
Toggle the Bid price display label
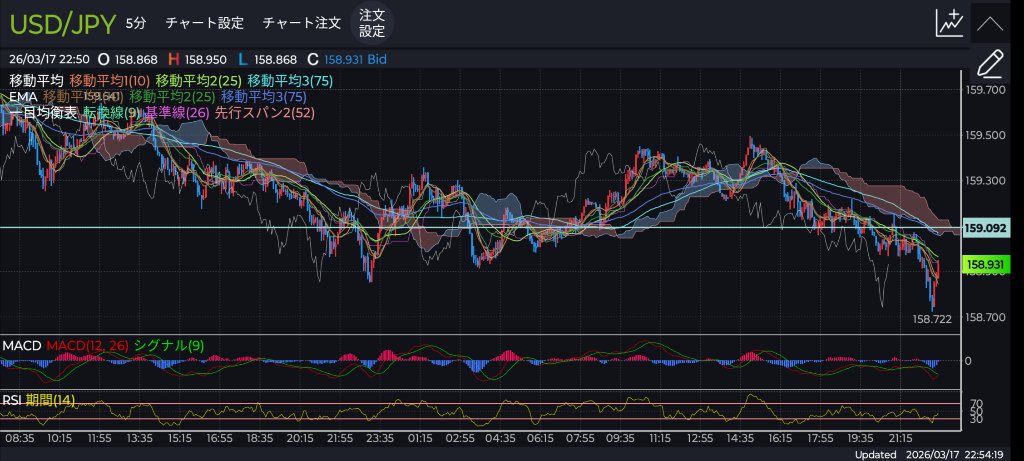(377, 60)
